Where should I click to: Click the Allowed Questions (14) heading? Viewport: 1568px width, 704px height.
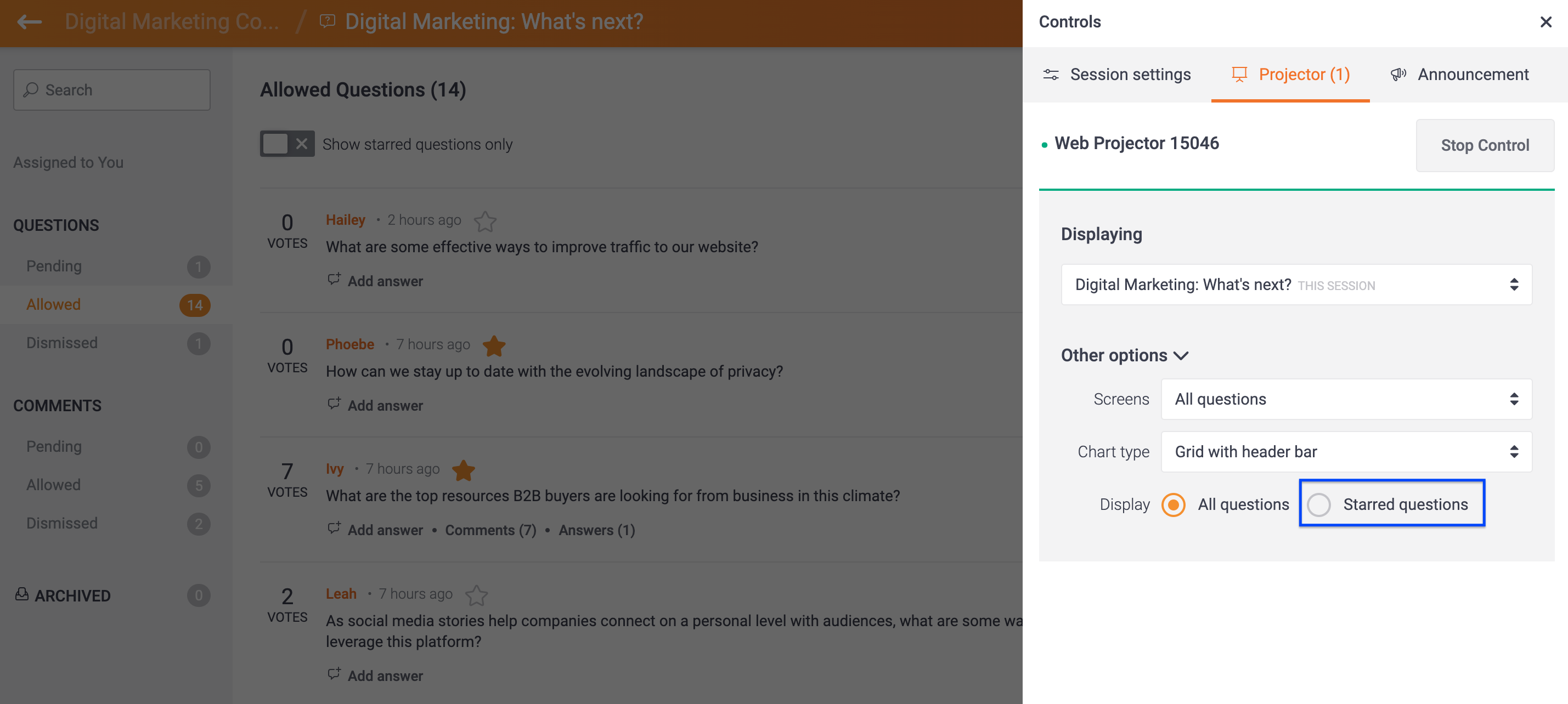pyautogui.click(x=363, y=90)
